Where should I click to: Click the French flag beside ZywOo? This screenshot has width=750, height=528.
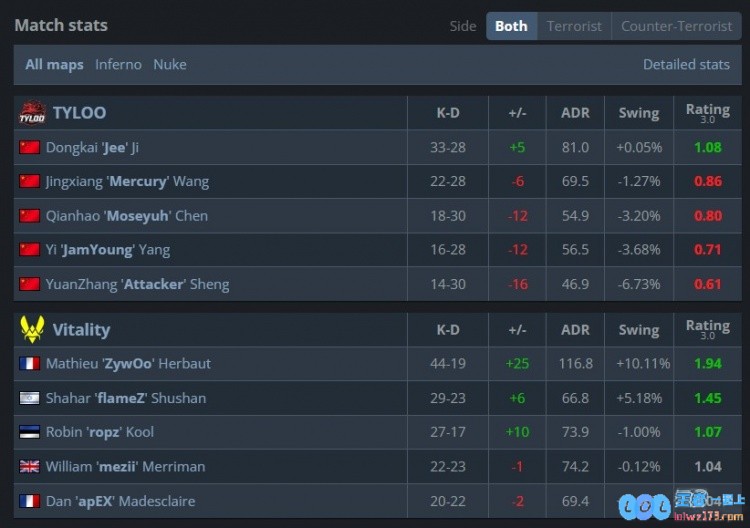tap(29, 363)
